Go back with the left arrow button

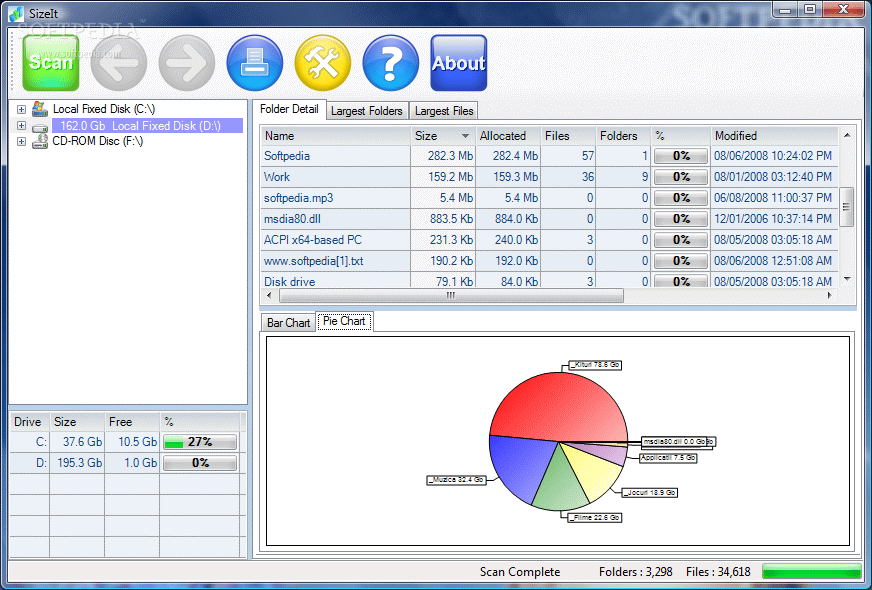(118, 63)
